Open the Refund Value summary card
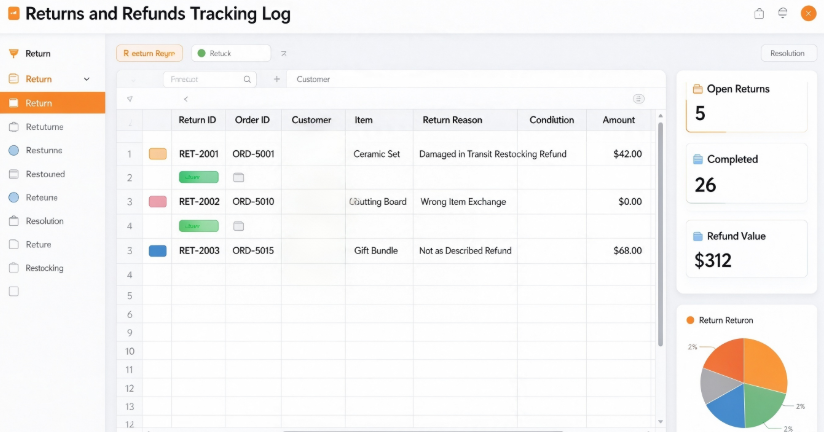This screenshot has width=824, height=432. [746, 249]
